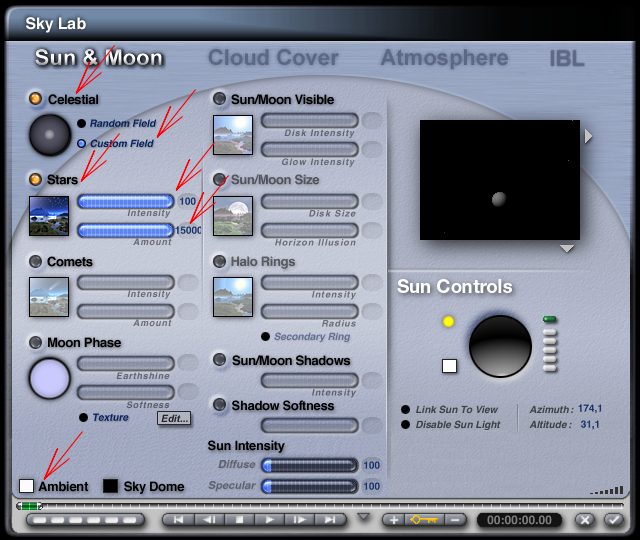Screen dimensions: 640x540
Task: Click the white sun ambient swatch
Action: click(x=449, y=366)
